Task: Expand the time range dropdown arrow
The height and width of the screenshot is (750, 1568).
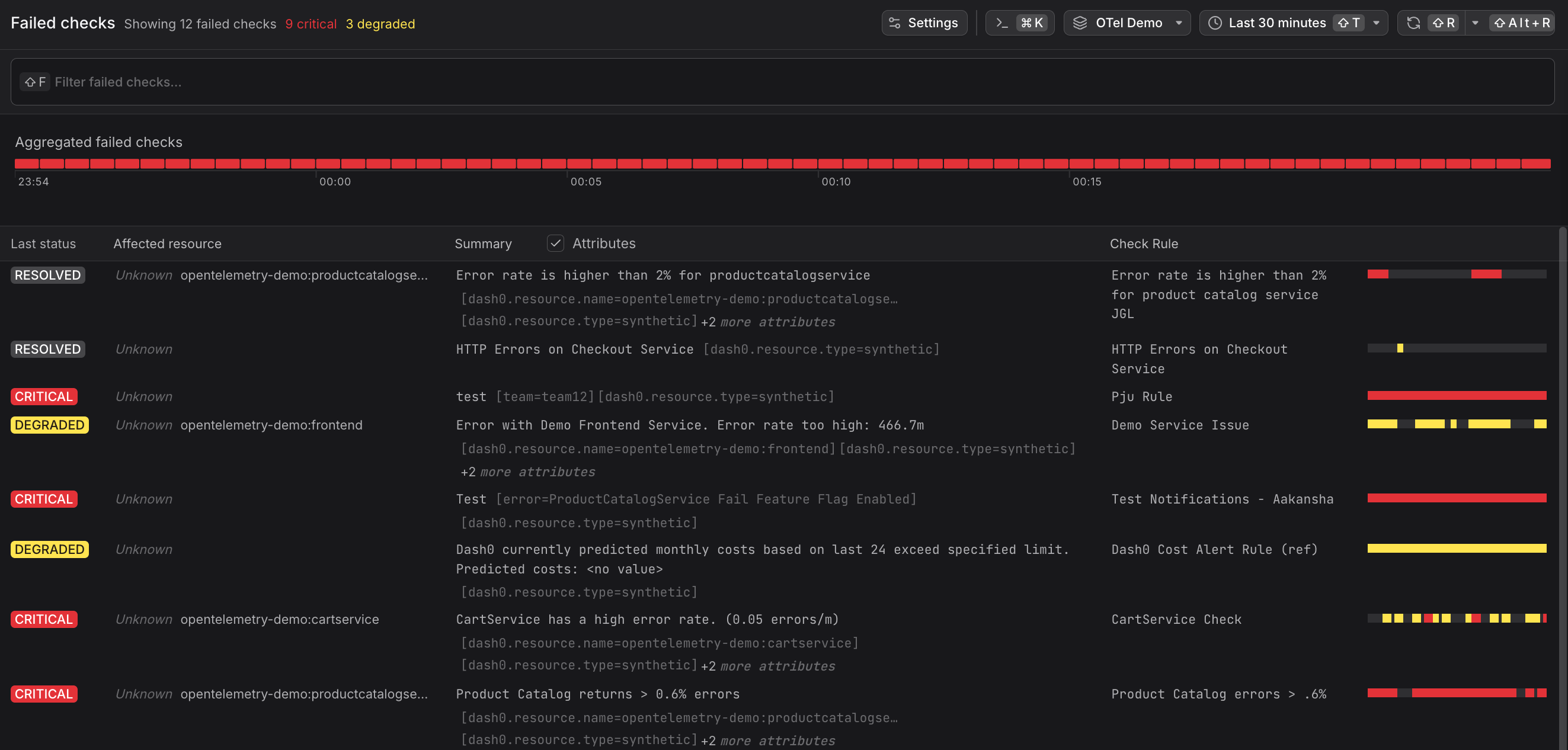Action: (x=1376, y=23)
